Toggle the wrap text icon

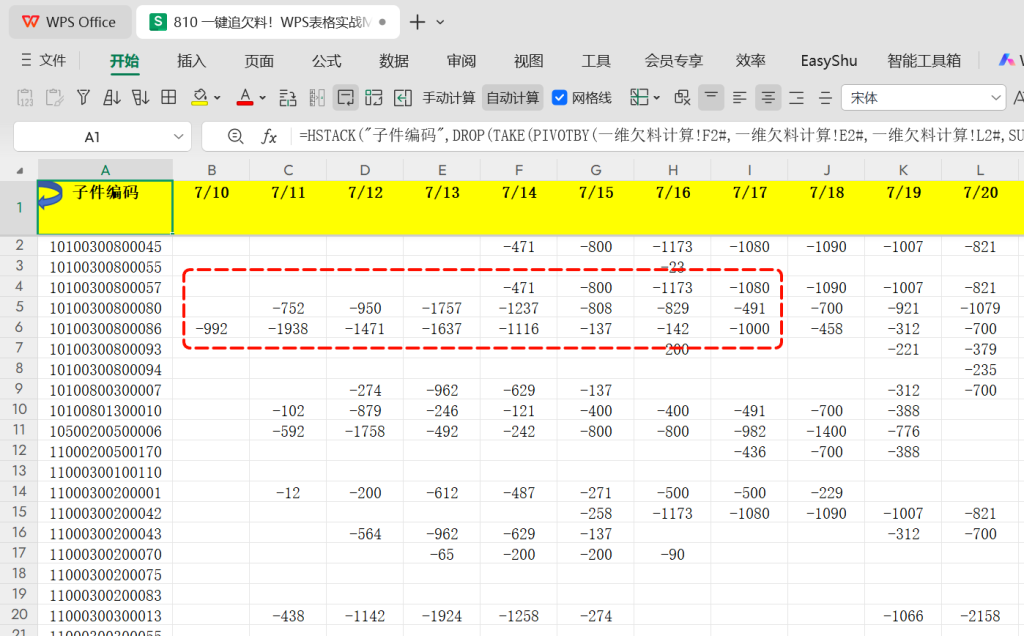[x=345, y=98]
